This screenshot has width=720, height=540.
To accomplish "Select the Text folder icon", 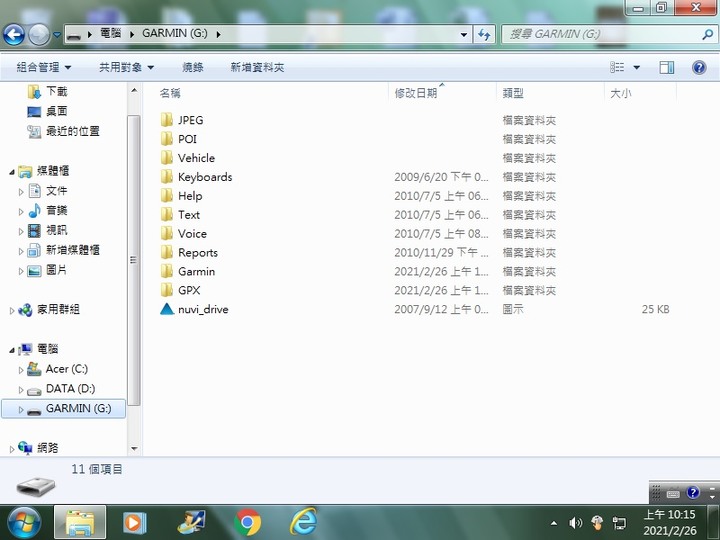I will click(x=167, y=214).
